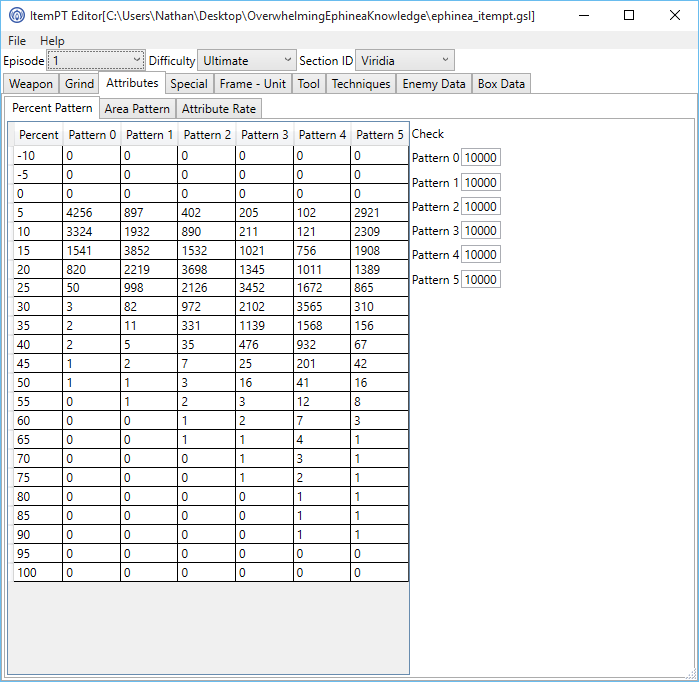Select cell with value 2102
The image size is (699, 682).
[x=264, y=307]
